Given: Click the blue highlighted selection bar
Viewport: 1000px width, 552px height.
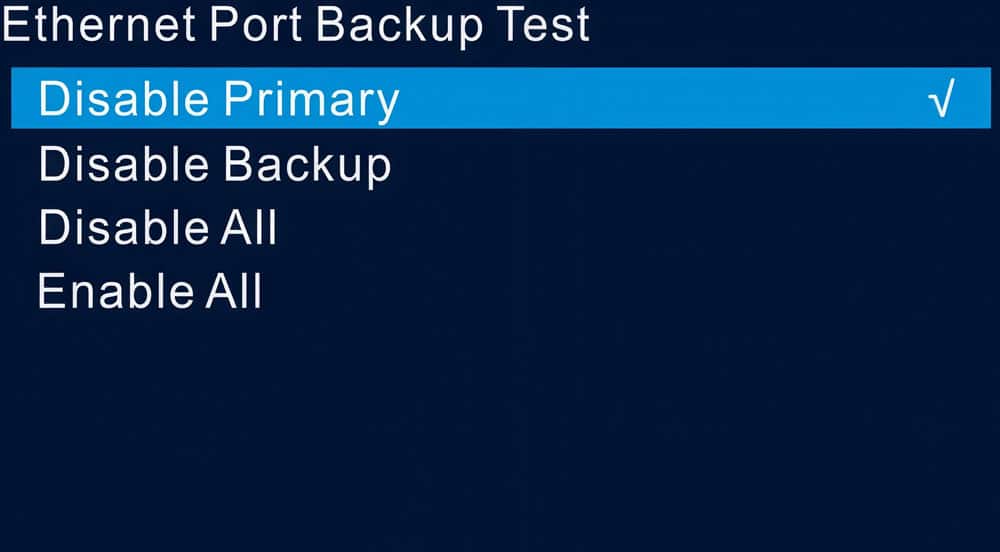Looking at the screenshot, I should (x=501, y=98).
